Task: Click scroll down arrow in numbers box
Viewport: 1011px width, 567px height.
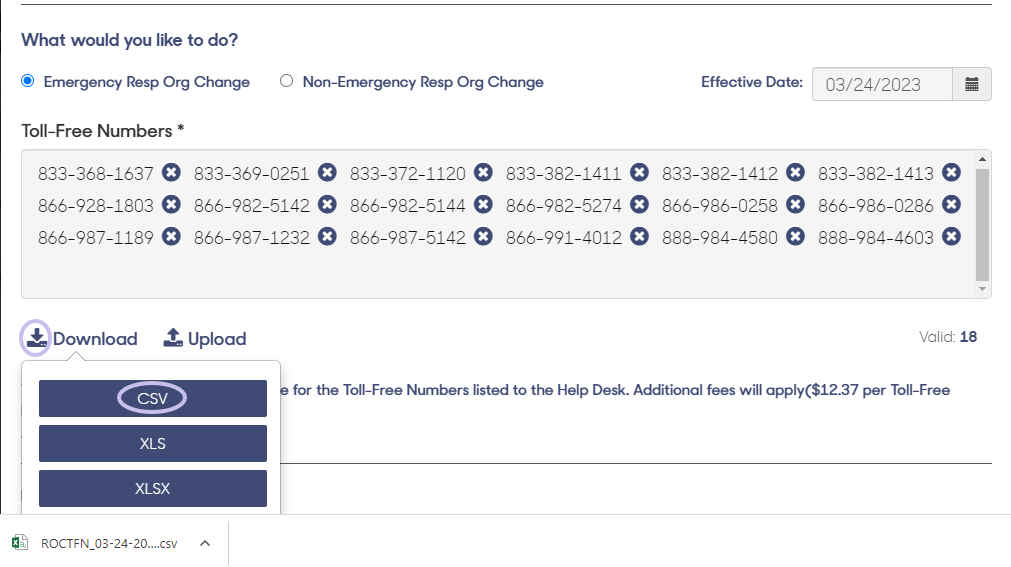Action: 982,289
